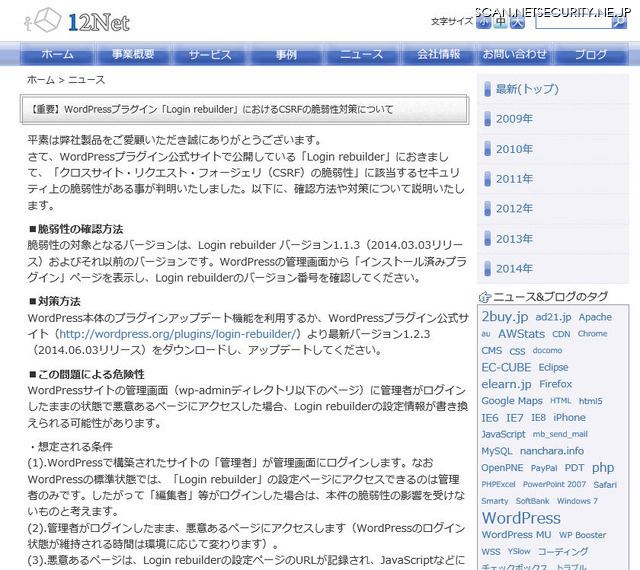
Task: Select the CMS tag
Action: [491, 351]
